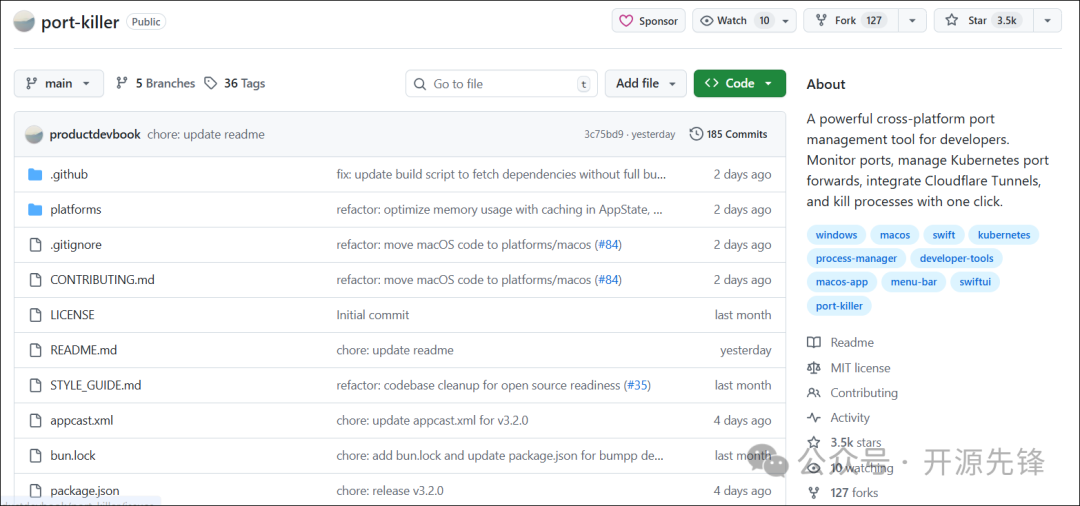Open appcast.xml file name
This screenshot has width=1080, height=506.
pos(81,420)
